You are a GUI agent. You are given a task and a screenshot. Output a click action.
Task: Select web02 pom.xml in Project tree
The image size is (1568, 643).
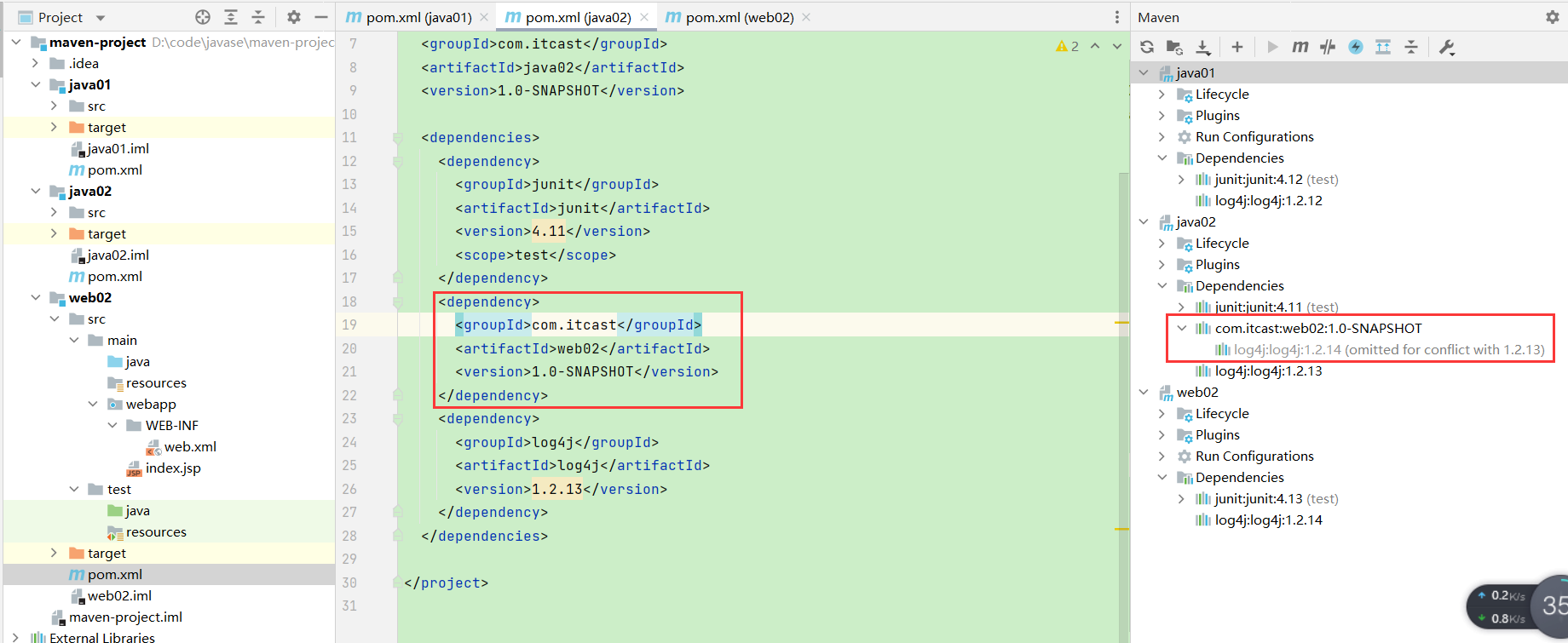106,574
